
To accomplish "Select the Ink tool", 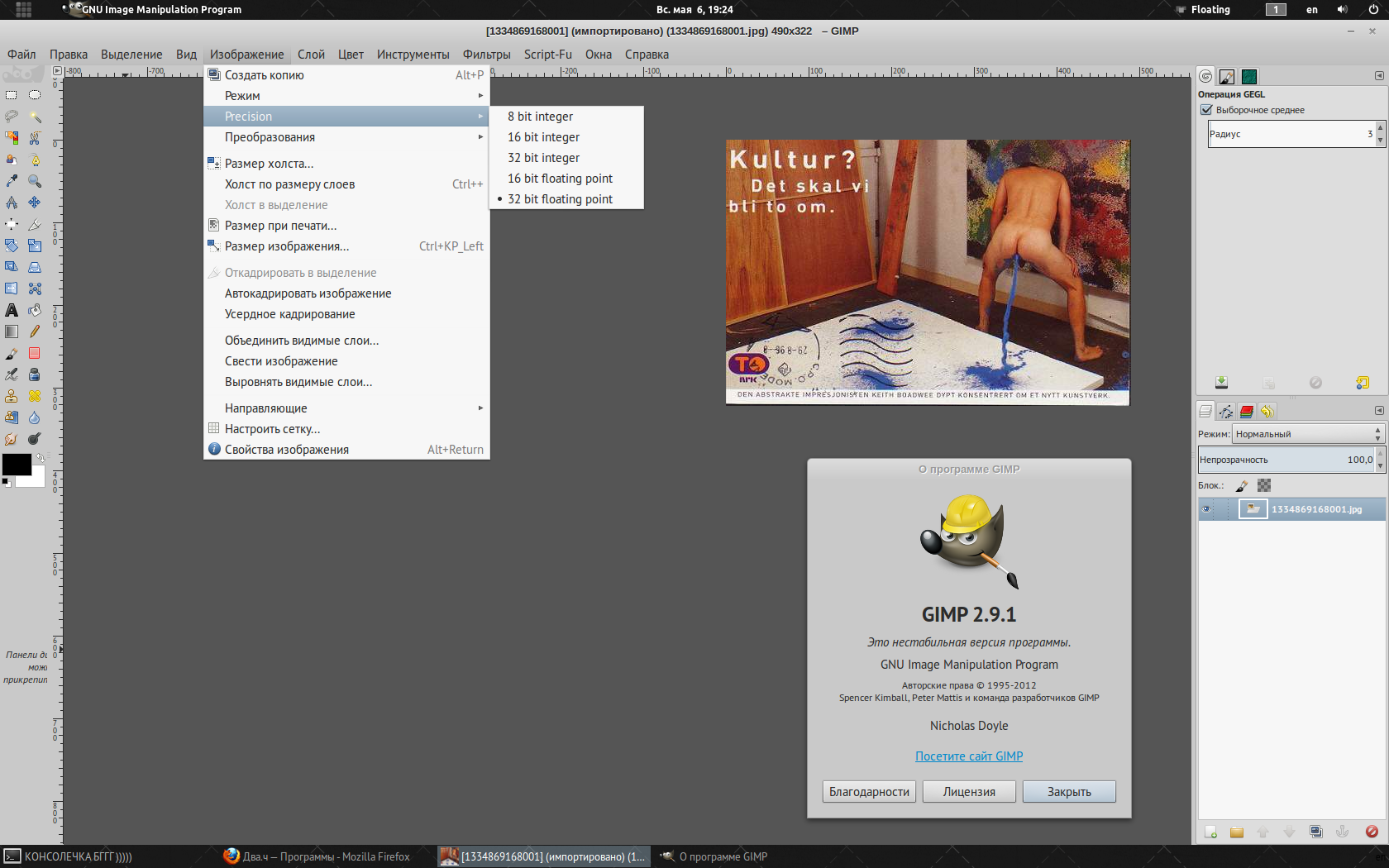I will tap(35, 374).
